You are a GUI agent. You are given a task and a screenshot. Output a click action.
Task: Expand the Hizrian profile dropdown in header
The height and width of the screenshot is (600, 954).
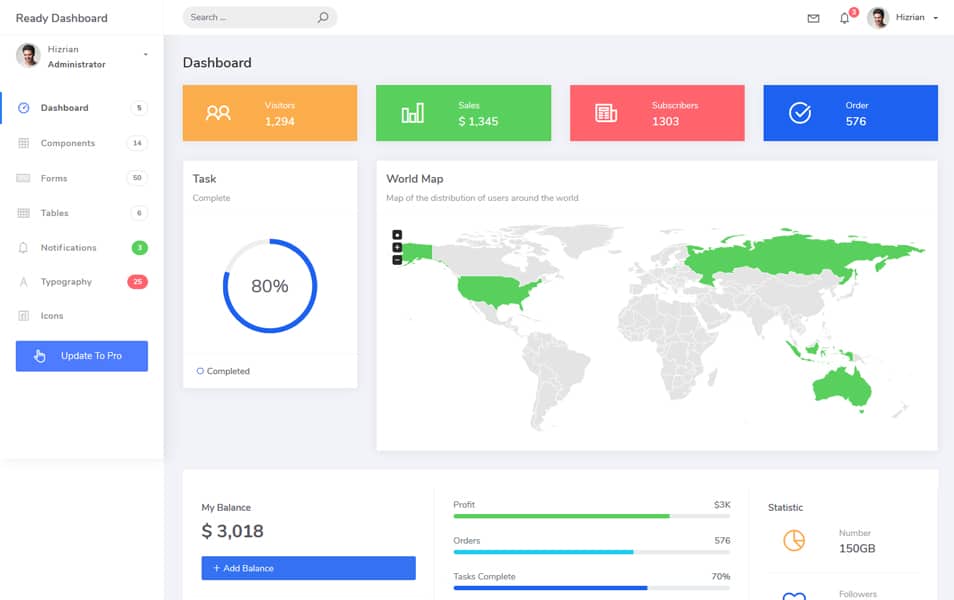[x=910, y=17]
